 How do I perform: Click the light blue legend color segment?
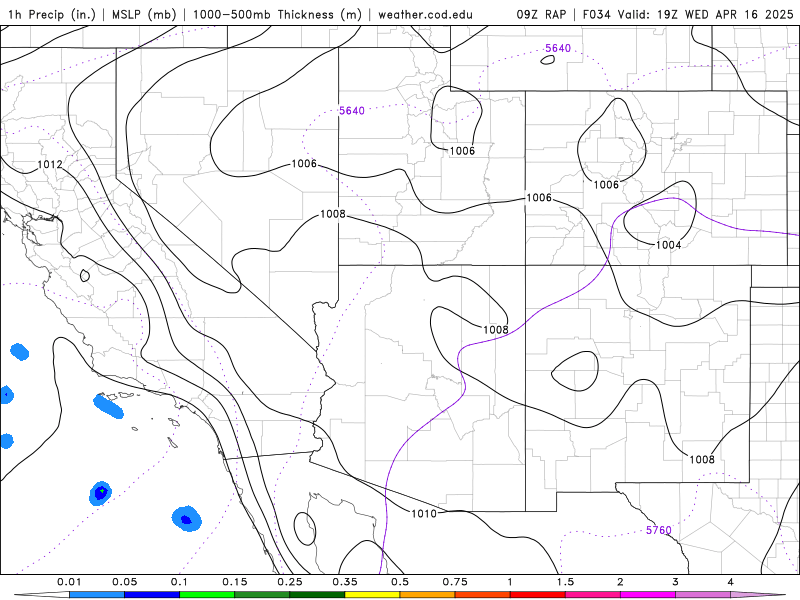click(97, 595)
